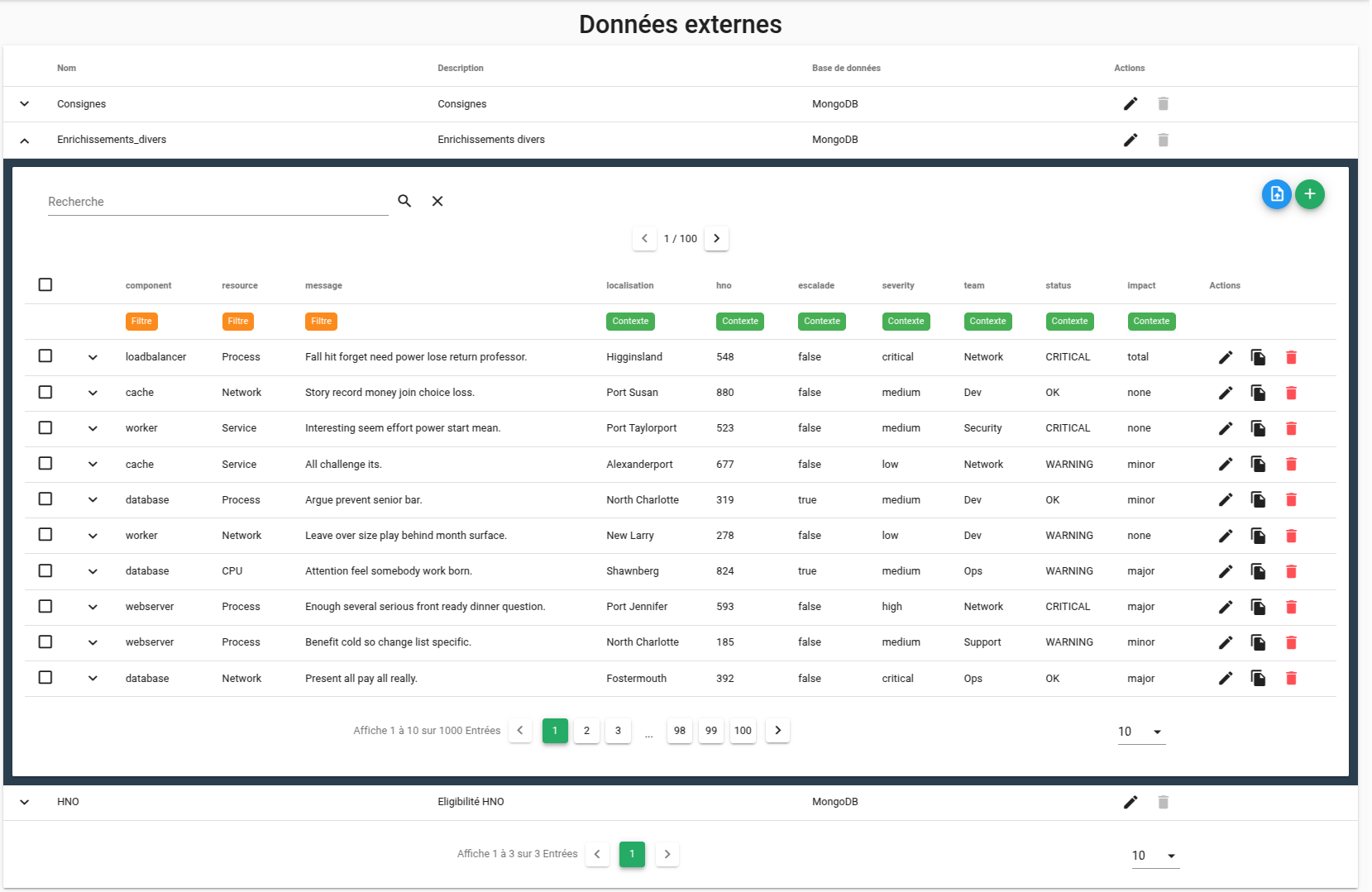This screenshot has width=1372, height=892.
Task: Delete the Enrichissements_divers data source
Action: pyautogui.click(x=1163, y=140)
